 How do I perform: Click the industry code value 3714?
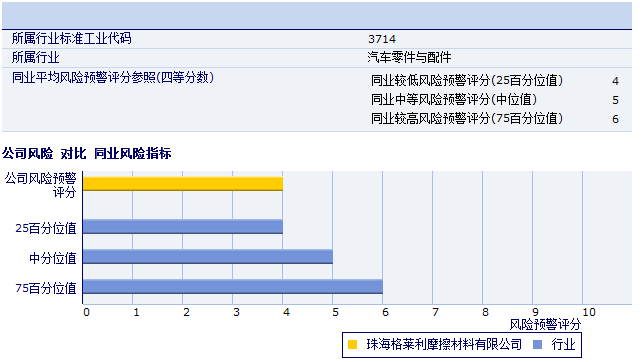coord(382,39)
